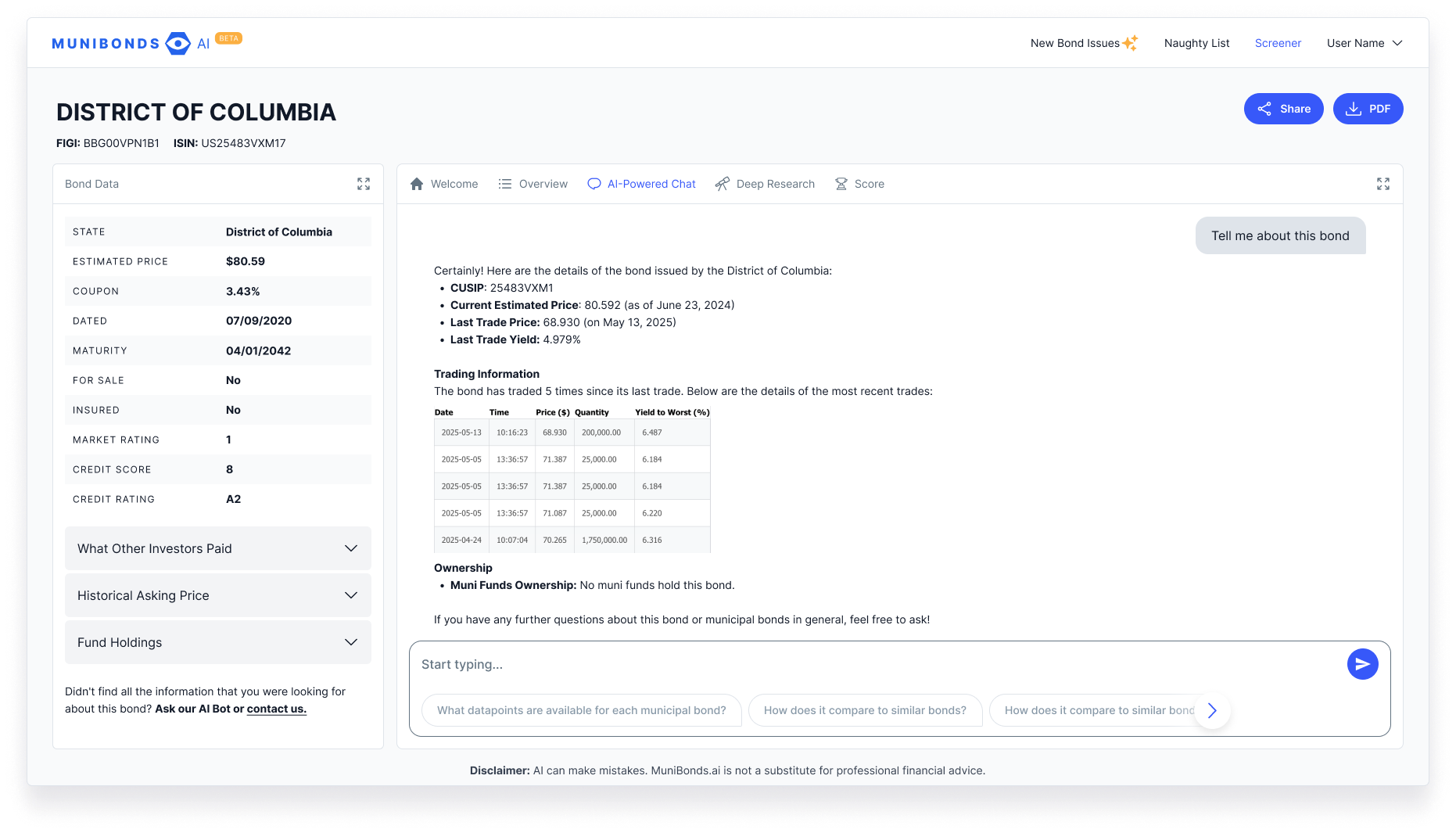Click the download icon in PDF button
The image size is (1456, 833).
(1354, 109)
